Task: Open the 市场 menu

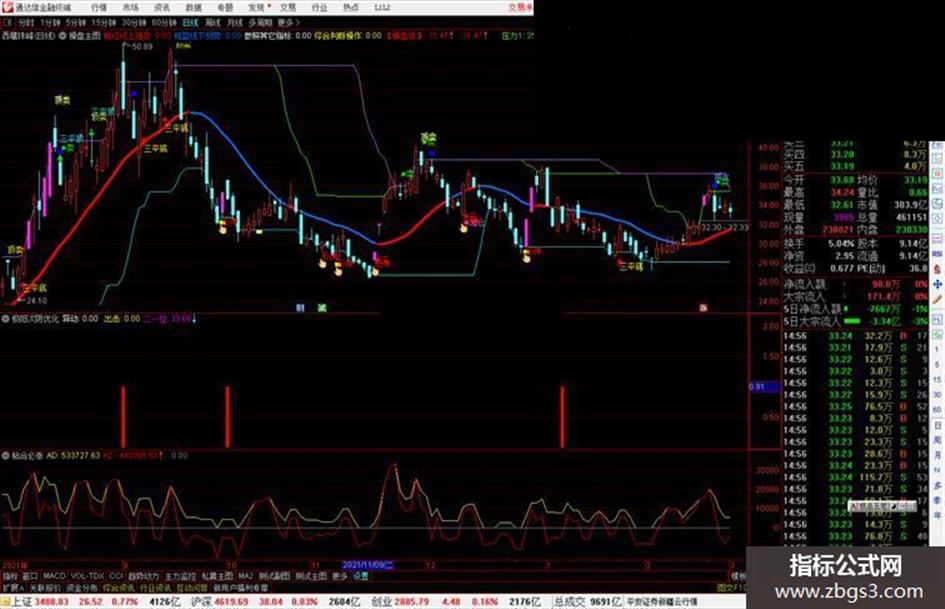Action: coord(130,7)
